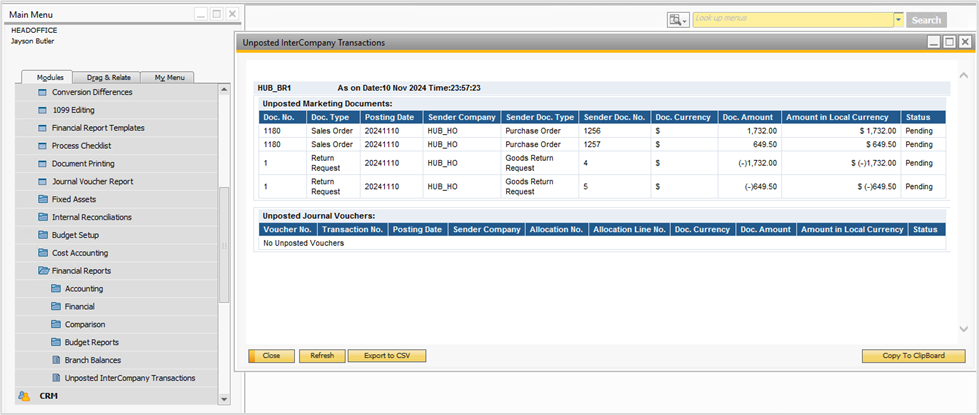Click the Search button
Viewport: 979px width, 415px height.
[x=926, y=20]
